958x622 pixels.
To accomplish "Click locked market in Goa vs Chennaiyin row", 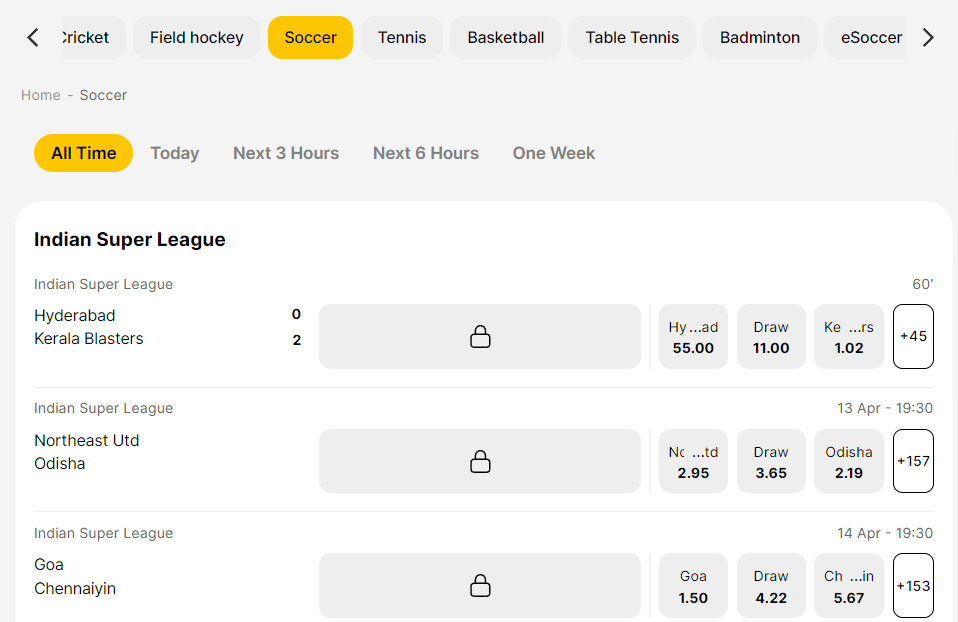I will pos(480,585).
